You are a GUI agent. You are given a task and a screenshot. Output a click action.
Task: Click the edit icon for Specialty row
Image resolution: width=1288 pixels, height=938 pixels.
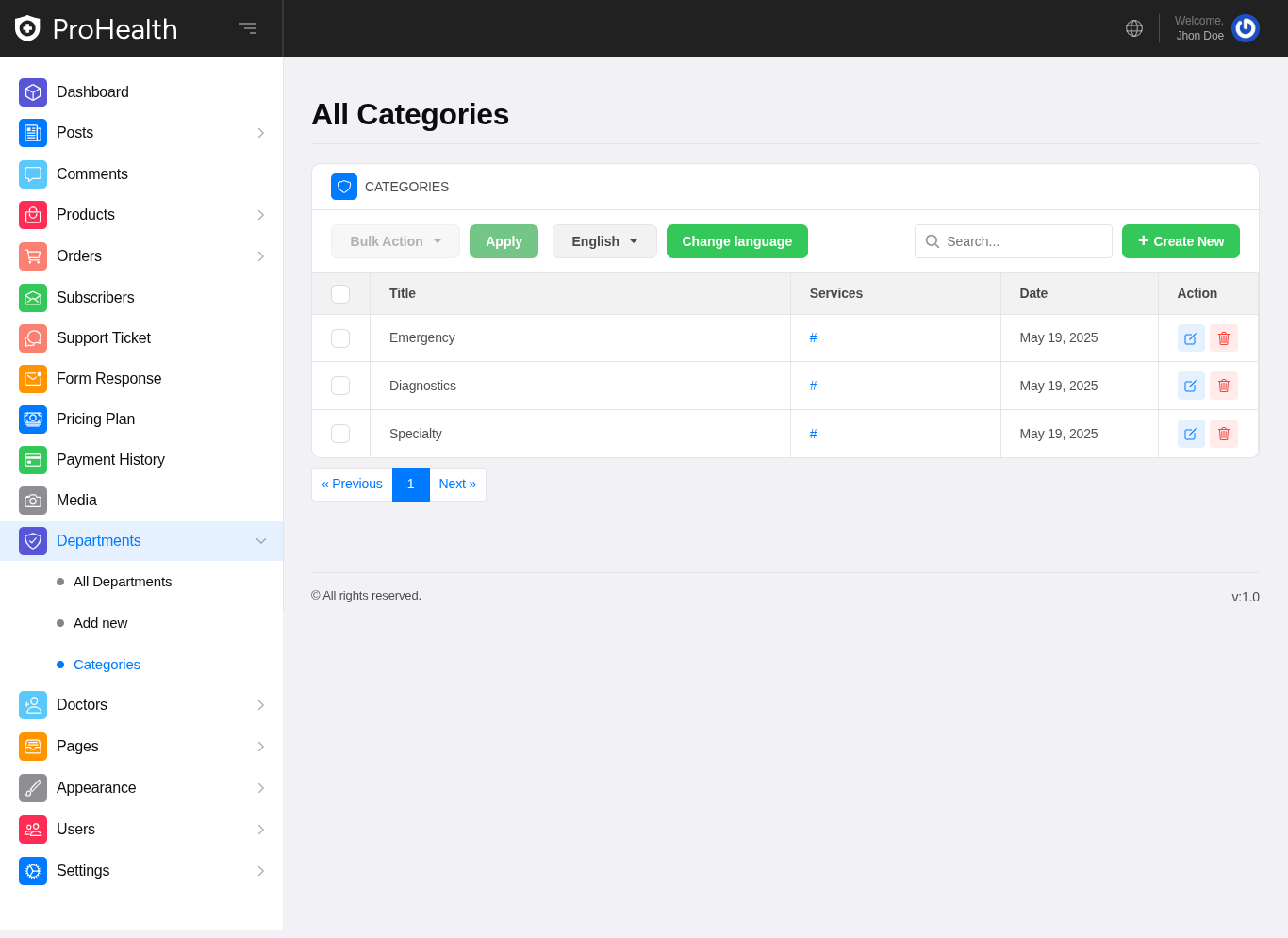(x=1191, y=434)
